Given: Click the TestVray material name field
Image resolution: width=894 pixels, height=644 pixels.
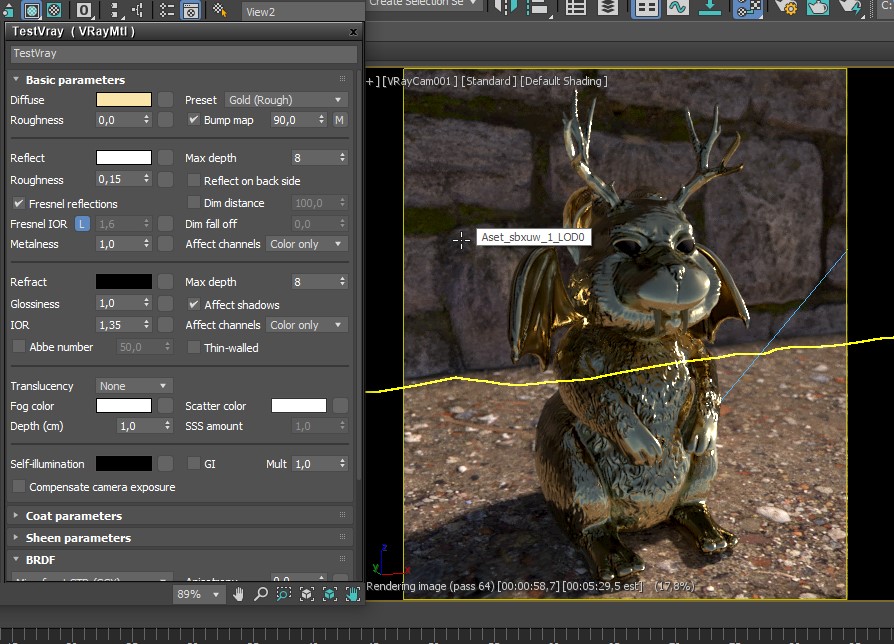Looking at the screenshot, I should pos(184,54).
